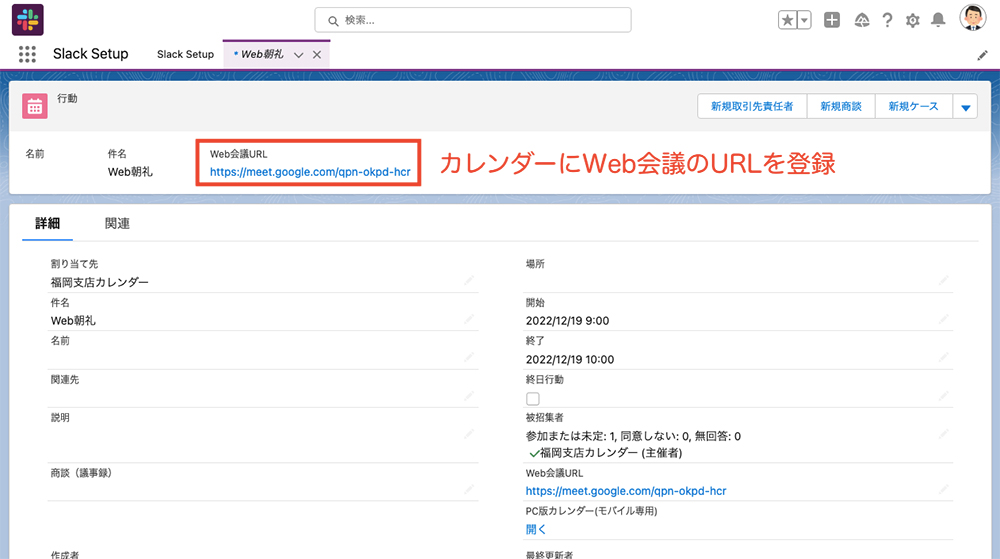The image size is (1000, 559).
Task: Click the 新規ケース button
Action: coord(913,106)
